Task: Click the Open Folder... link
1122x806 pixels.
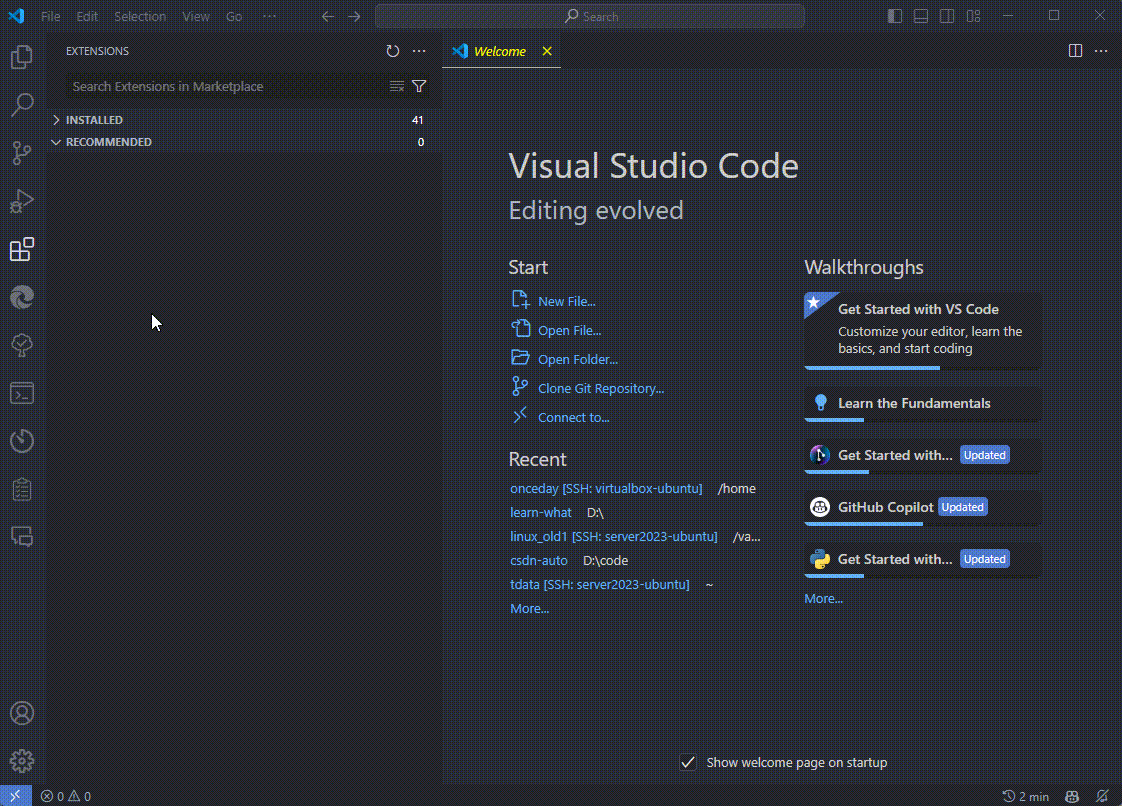Action: click(578, 359)
